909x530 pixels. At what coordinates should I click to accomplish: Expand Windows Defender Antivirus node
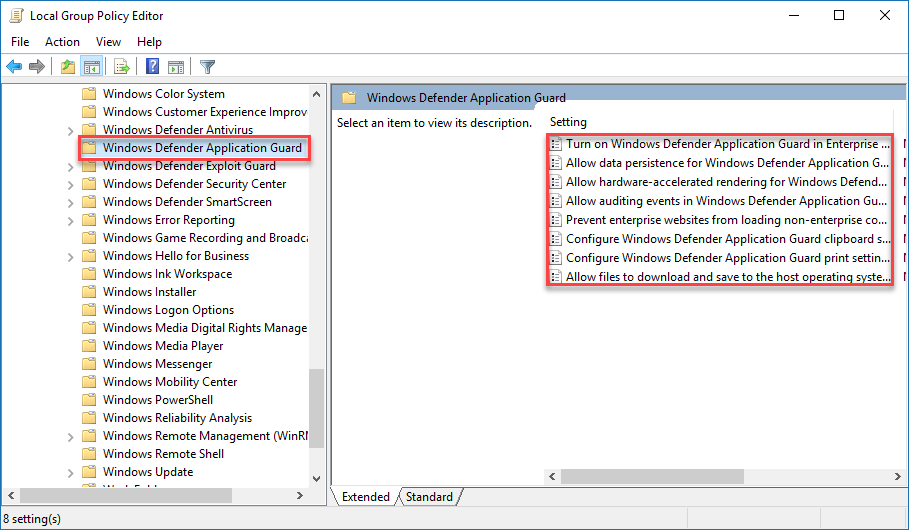[70, 130]
